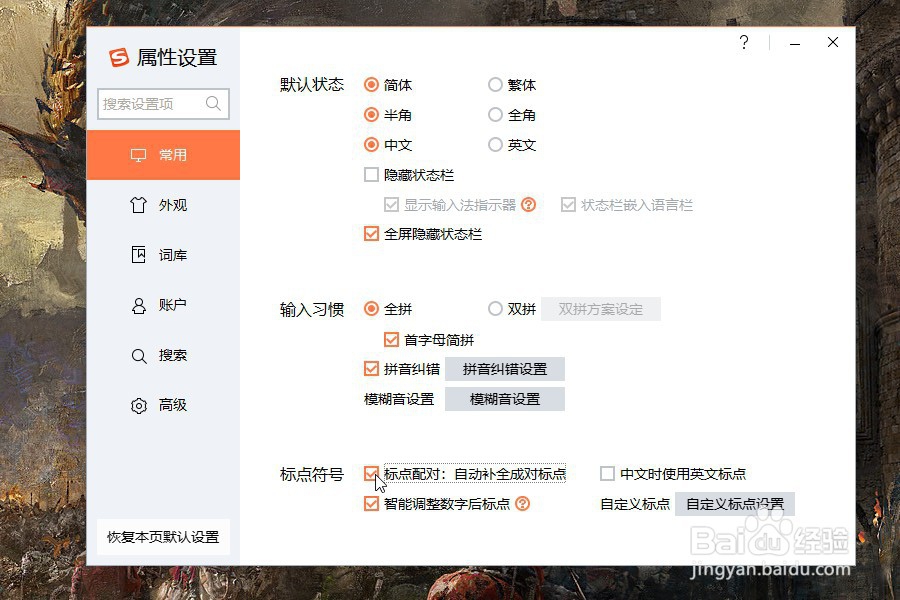Select the 双拼 input mode radio button
The height and width of the screenshot is (600, 900).
tap(495, 309)
